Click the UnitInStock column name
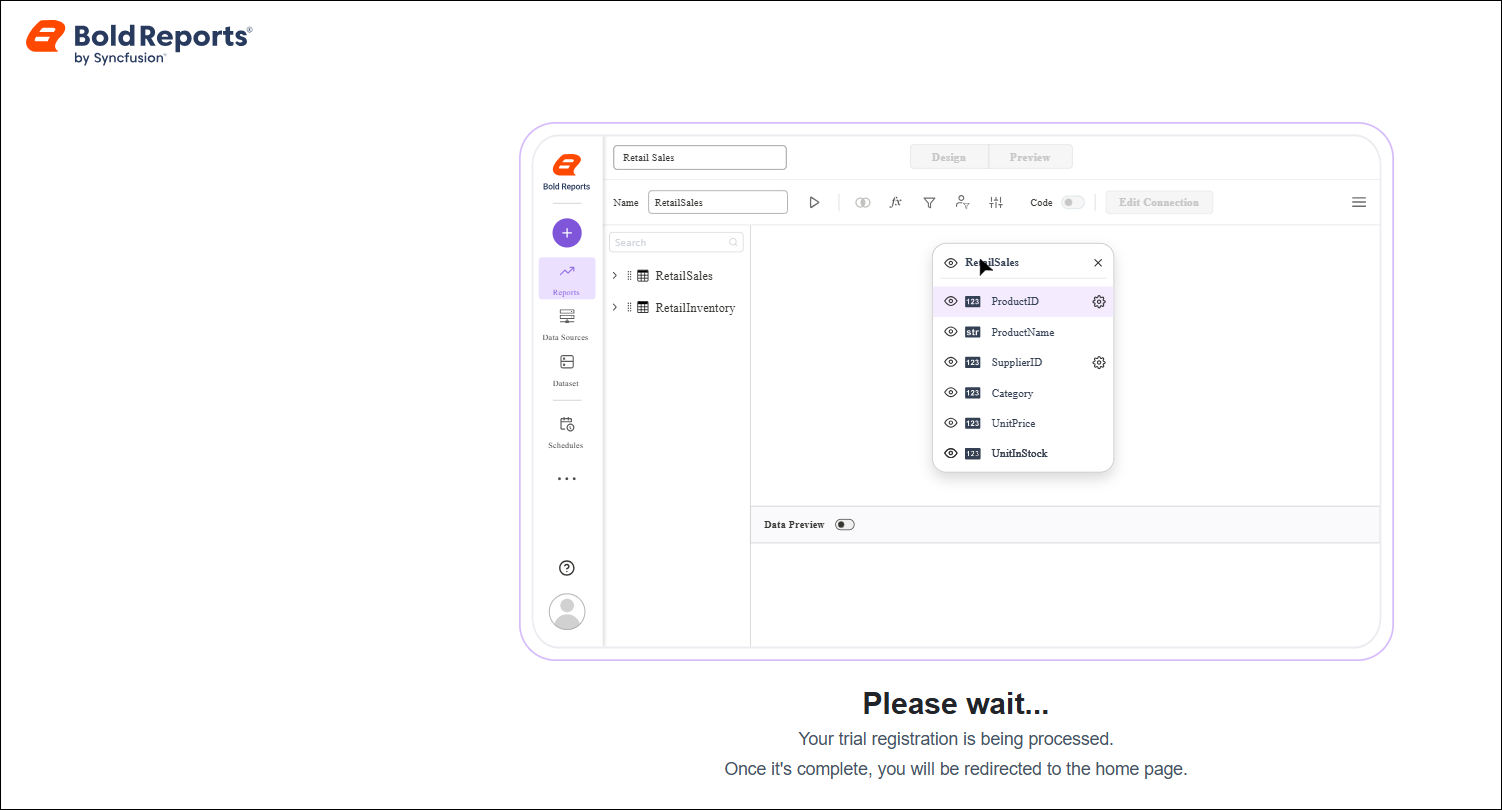The height and width of the screenshot is (810, 1502). pyautogui.click(x=1019, y=453)
